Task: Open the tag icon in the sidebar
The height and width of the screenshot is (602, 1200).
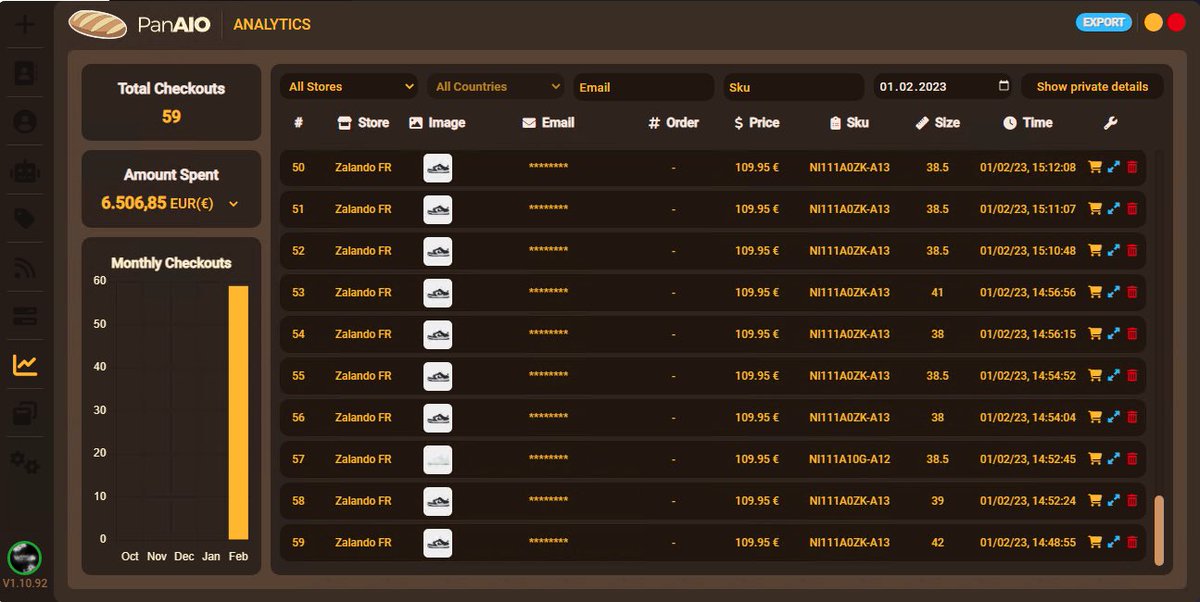Action: (25, 219)
